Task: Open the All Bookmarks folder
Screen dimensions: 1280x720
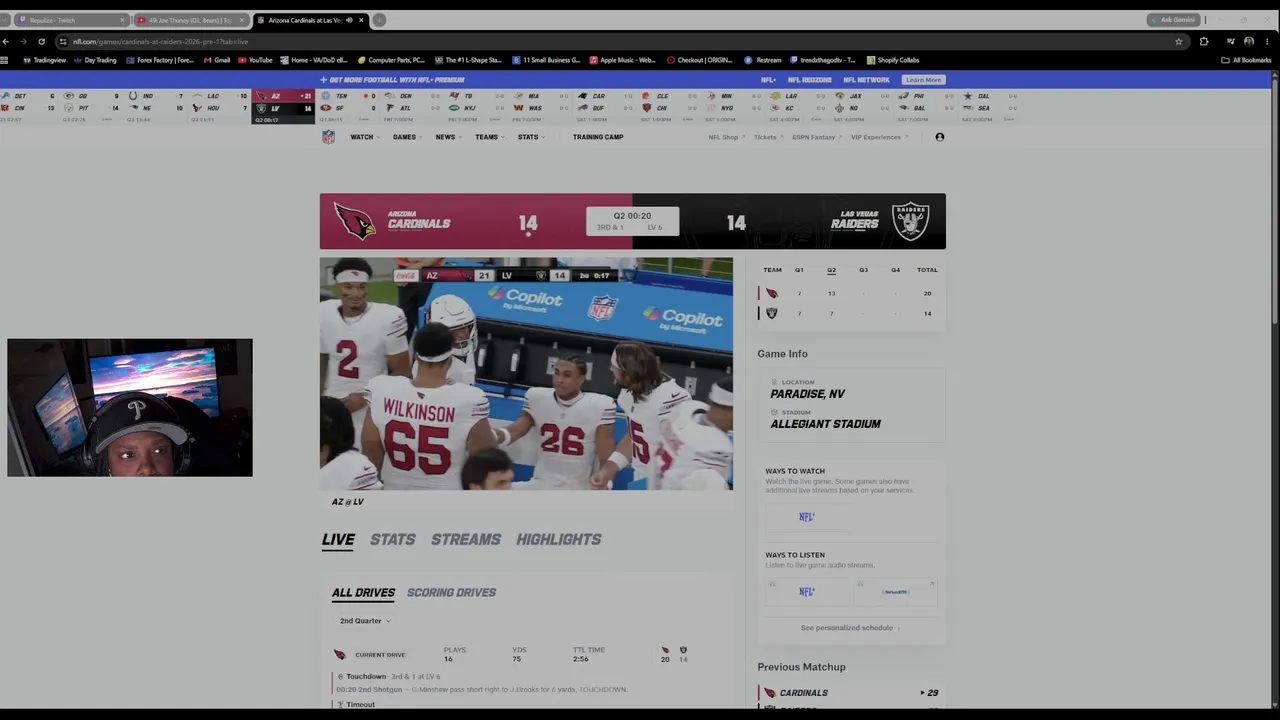Action: coord(1246,60)
